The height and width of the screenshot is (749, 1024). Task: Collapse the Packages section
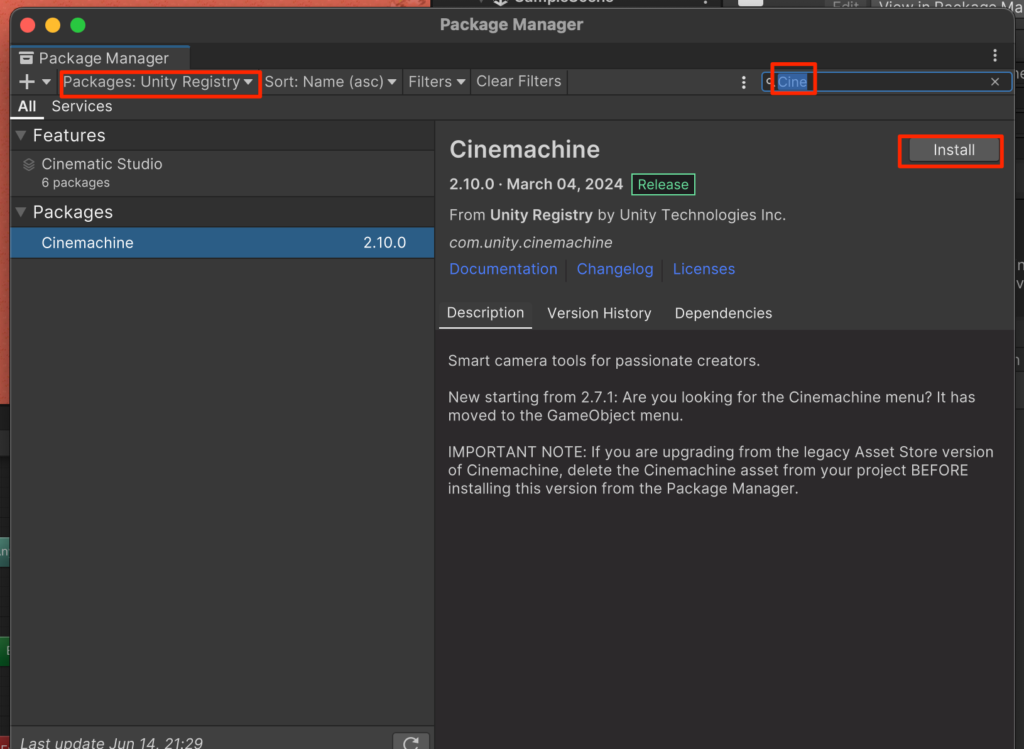[x=21, y=213]
